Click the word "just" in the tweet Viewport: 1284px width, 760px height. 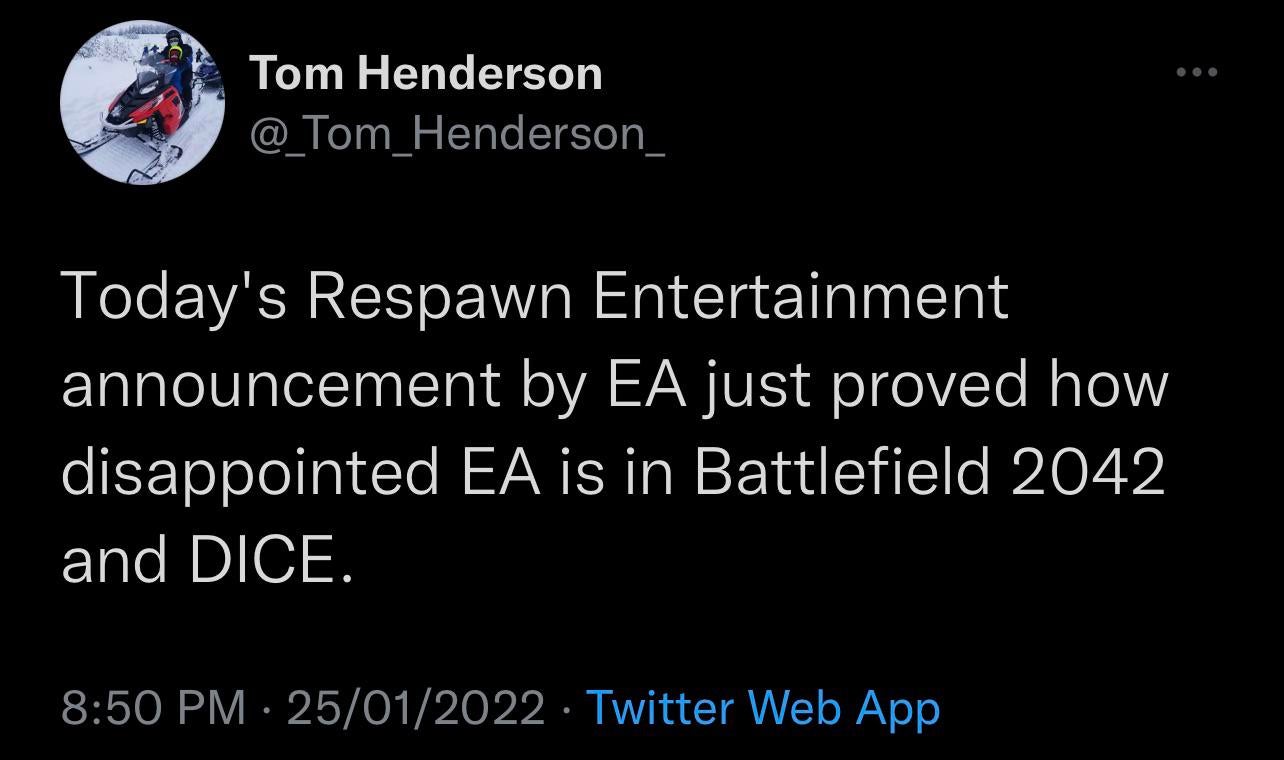pos(758,387)
